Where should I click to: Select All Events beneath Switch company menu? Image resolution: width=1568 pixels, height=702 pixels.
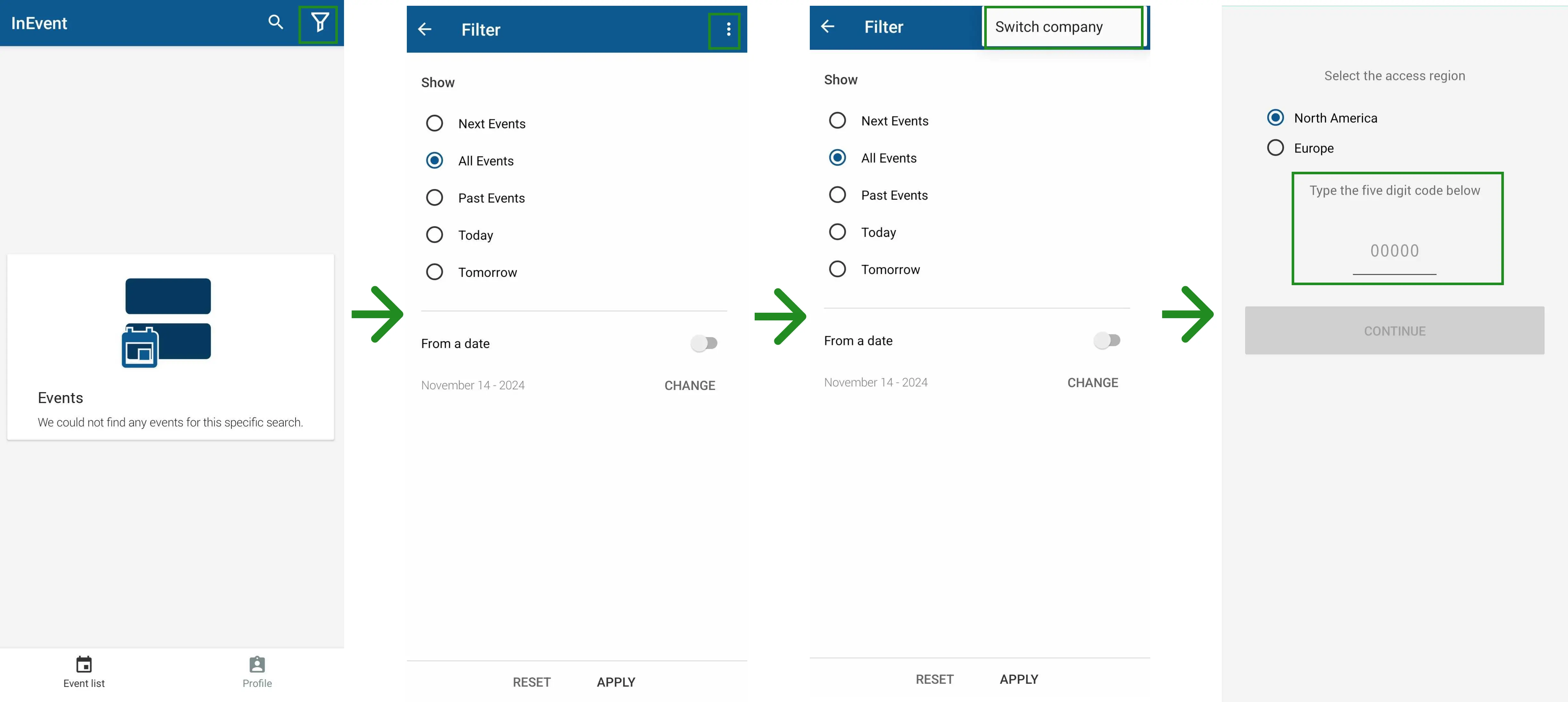point(873,158)
